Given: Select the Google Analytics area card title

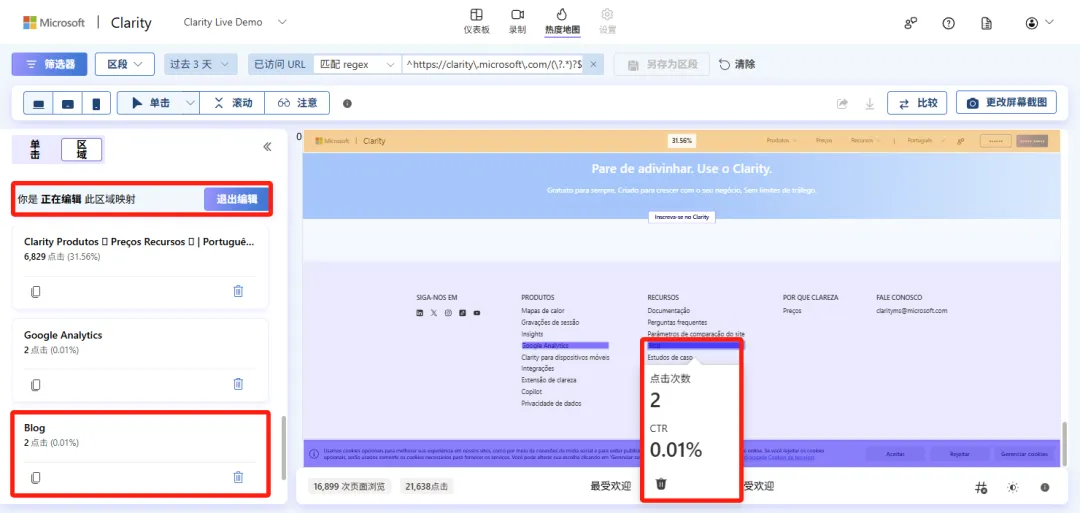Looking at the screenshot, I should click(63, 335).
